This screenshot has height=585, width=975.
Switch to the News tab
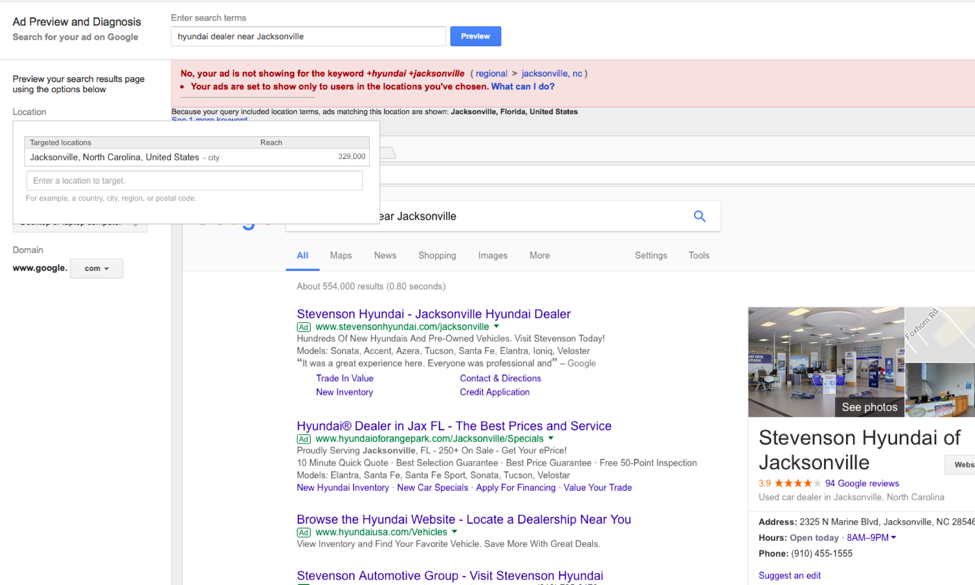pyautogui.click(x=385, y=256)
